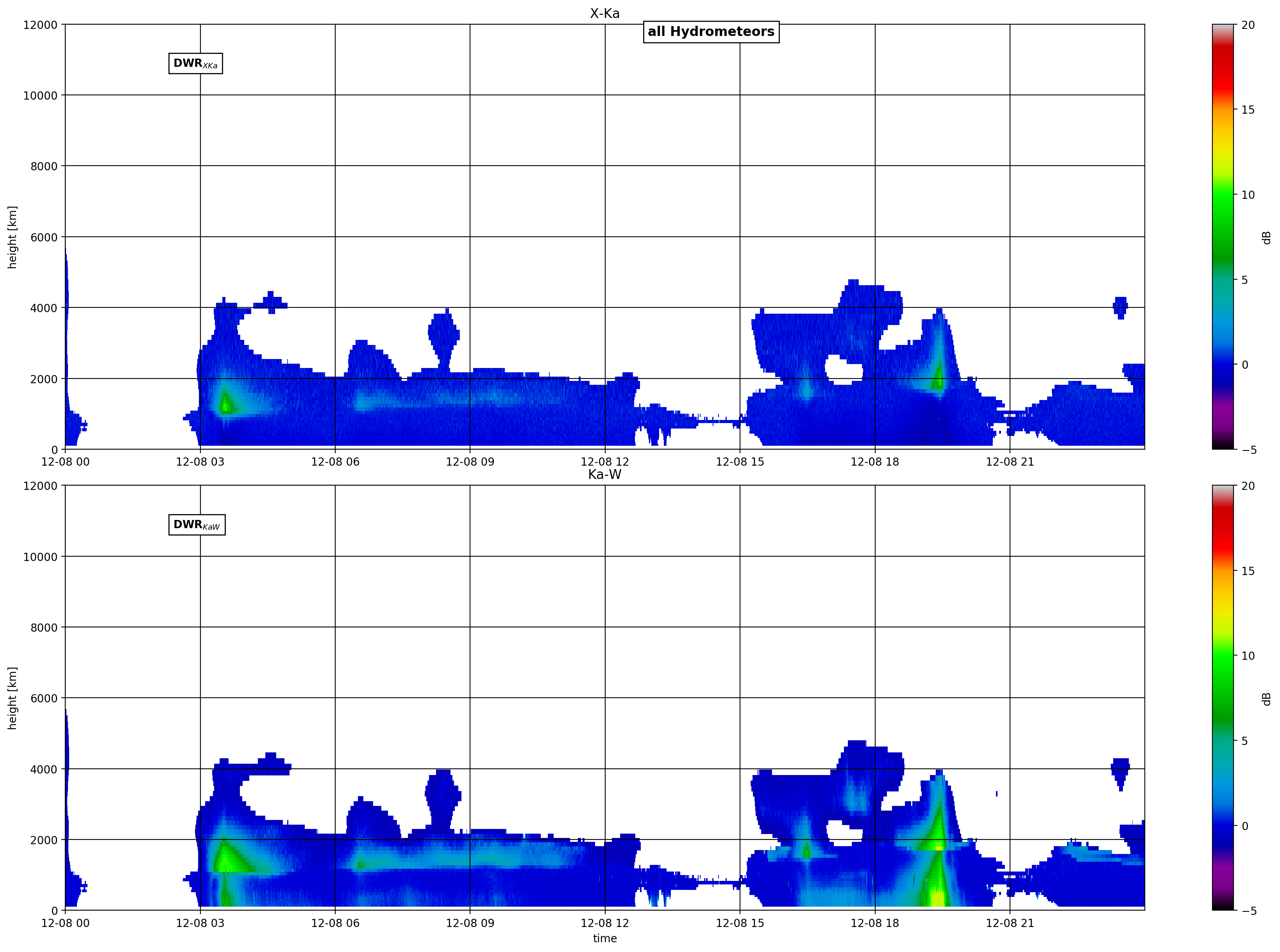Click the Ka-W panel's colorbar
Viewport: 1280px width, 952px height.
tap(1223, 698)
